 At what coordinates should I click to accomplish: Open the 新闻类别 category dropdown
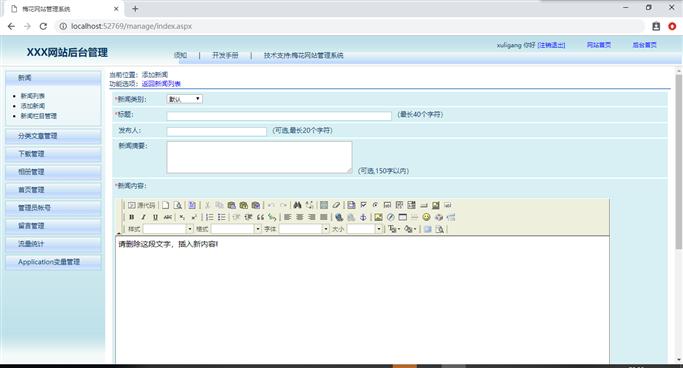184,99
